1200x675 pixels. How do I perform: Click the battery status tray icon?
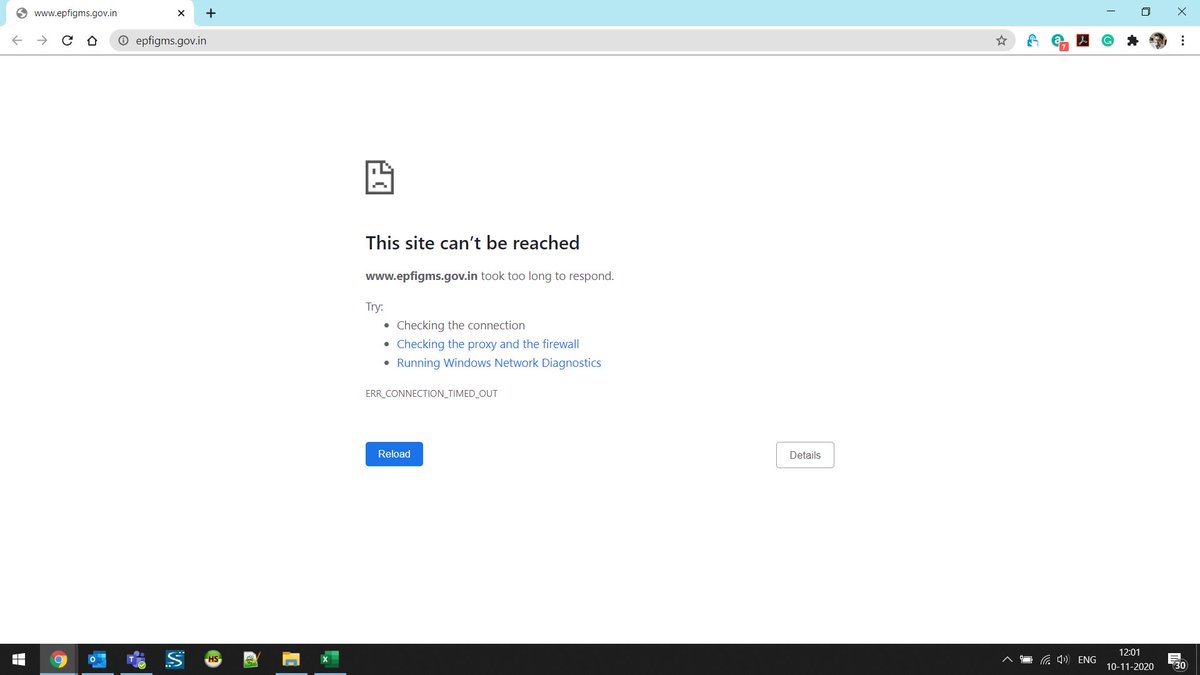tap(1026, 660)
